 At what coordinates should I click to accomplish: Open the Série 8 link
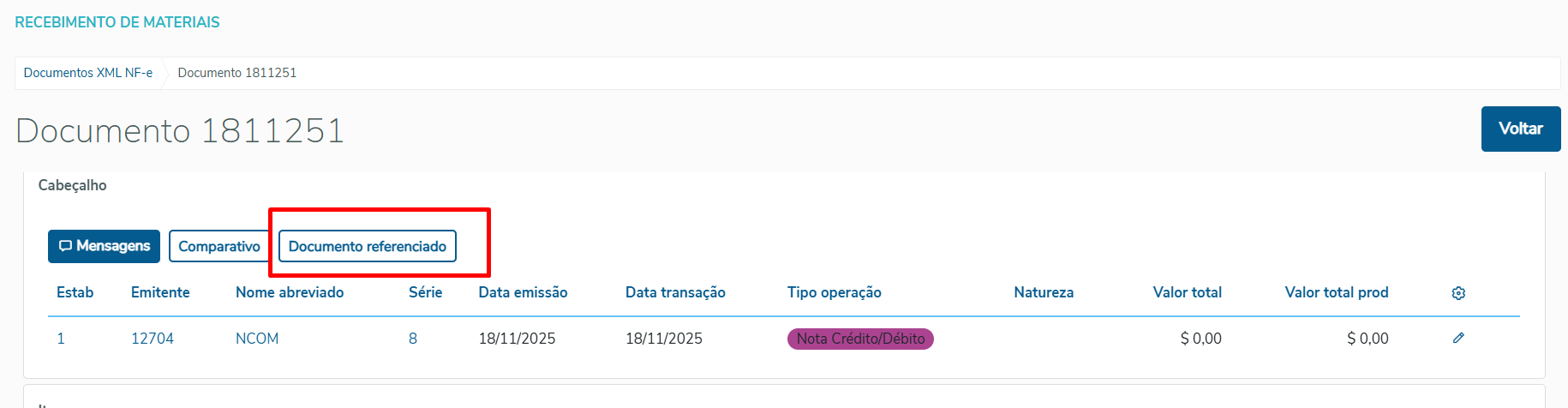(x=413, y=339)
